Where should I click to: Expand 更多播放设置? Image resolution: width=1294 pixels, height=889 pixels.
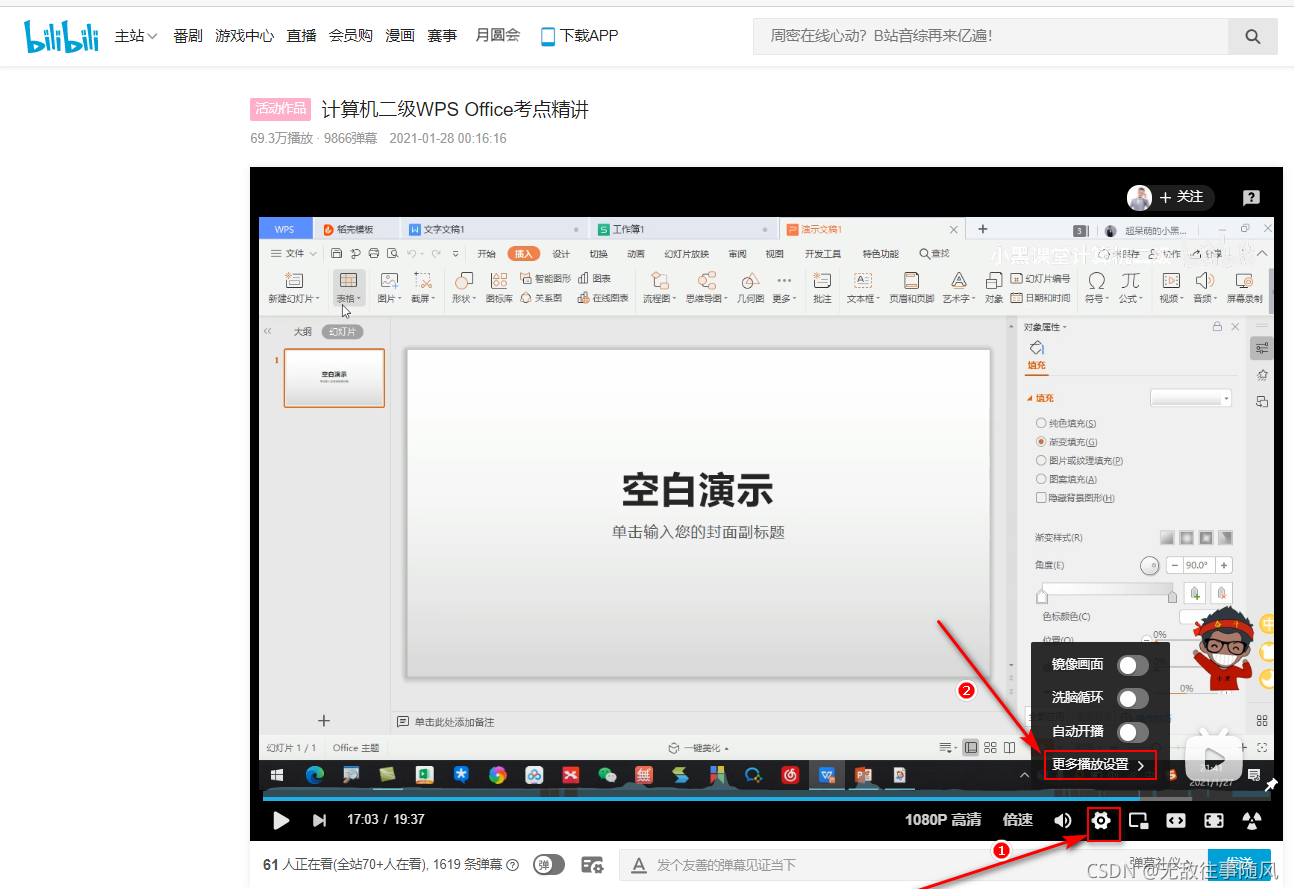pyautogui.click(x=1100, y=765)
